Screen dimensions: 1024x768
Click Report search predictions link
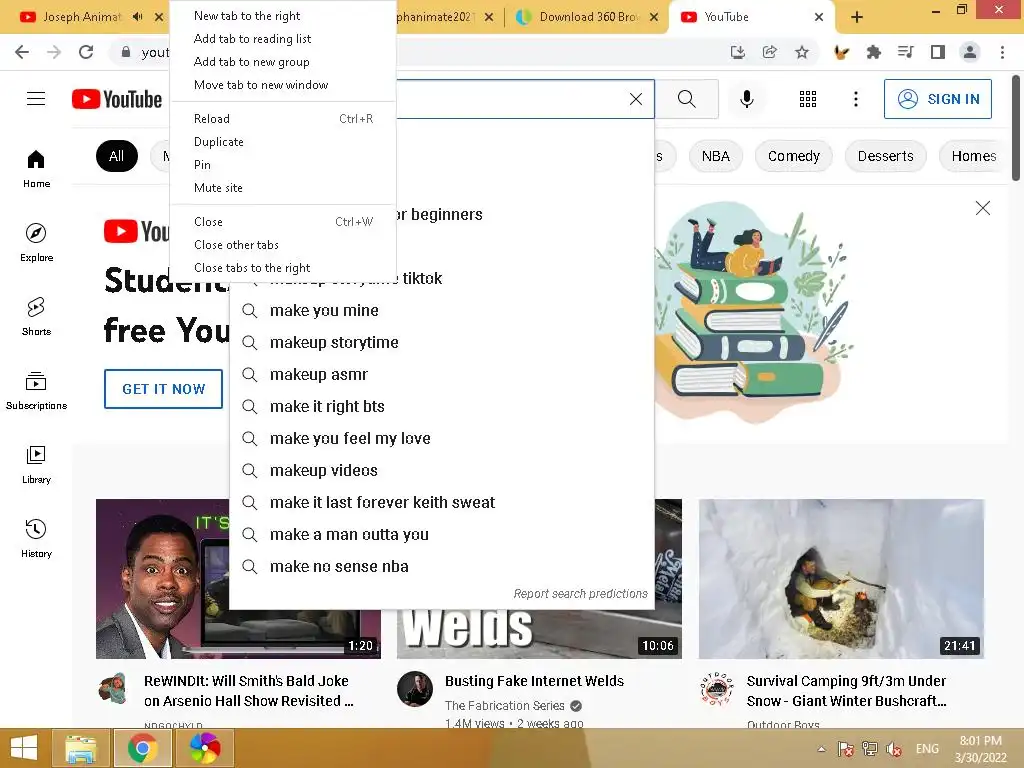580,594
